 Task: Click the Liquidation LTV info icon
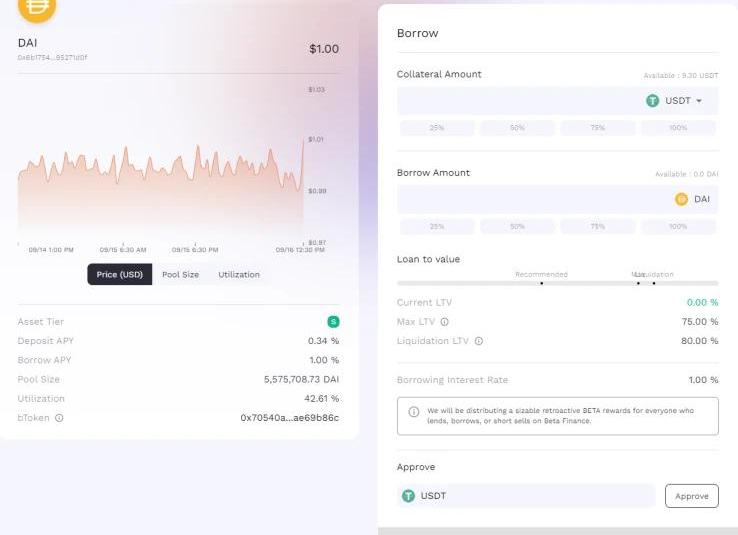pos(479,341)
